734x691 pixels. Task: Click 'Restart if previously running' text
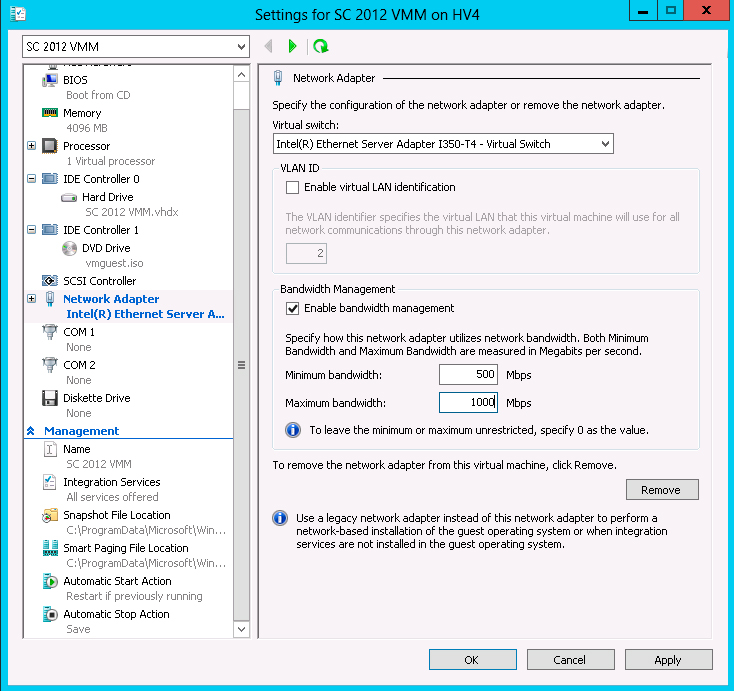click(134, 596)
